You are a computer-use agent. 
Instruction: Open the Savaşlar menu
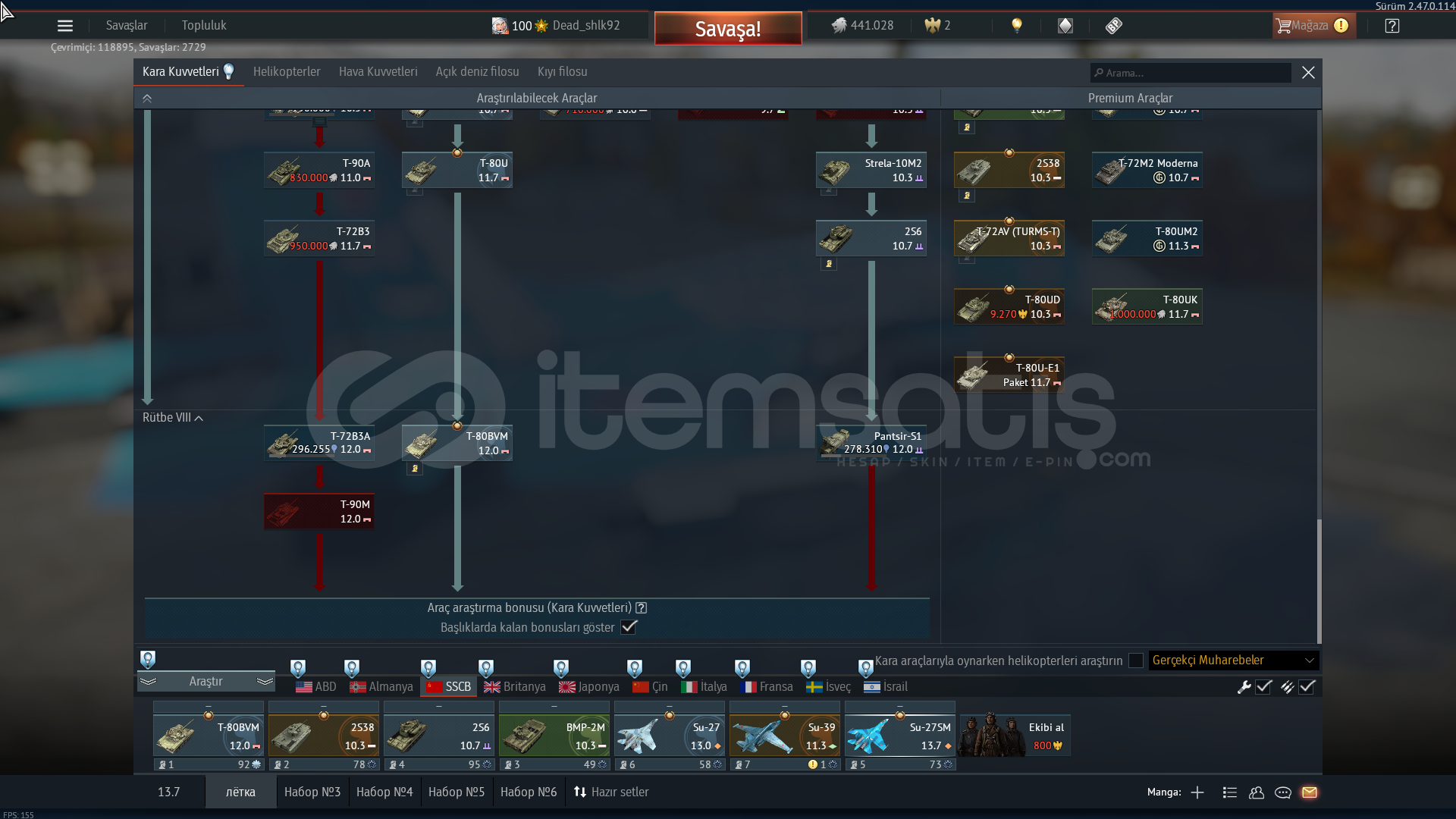click(x=127, y=26)
